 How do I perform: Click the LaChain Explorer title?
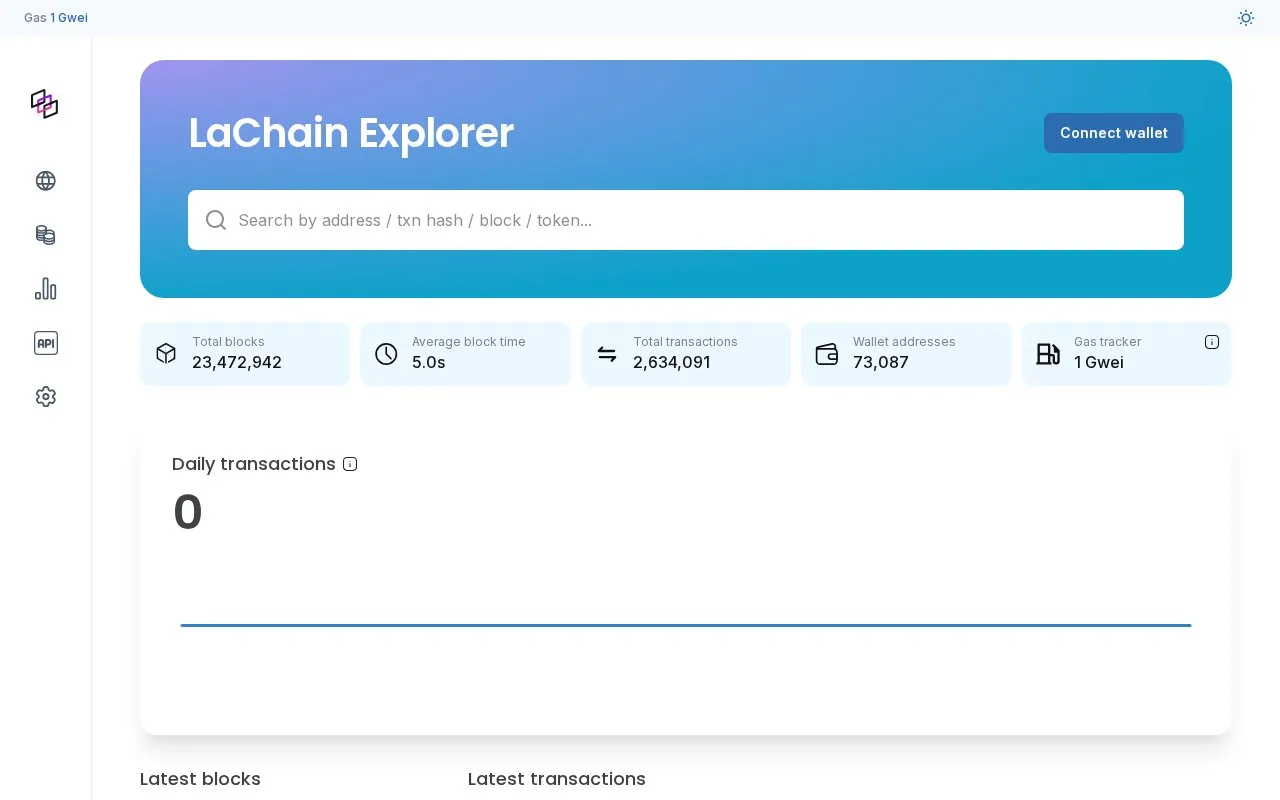pyautogui.click(x=351, y=133)
